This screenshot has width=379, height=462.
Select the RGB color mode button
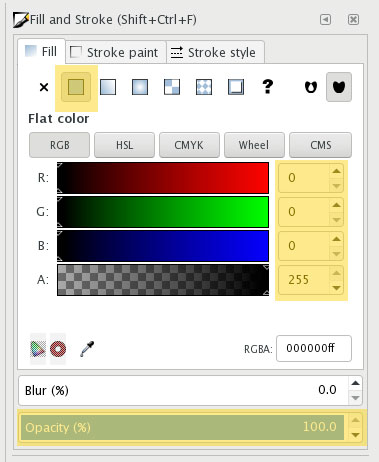pyautogui.click(x=60, y=145)
